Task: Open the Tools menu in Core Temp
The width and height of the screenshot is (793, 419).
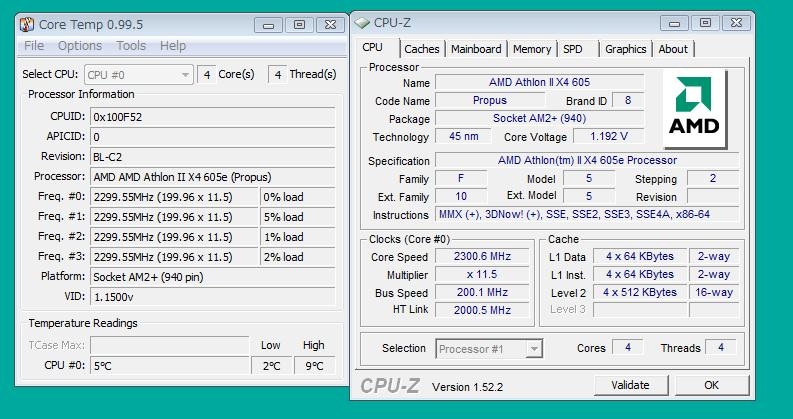Action: pos(131,46)
